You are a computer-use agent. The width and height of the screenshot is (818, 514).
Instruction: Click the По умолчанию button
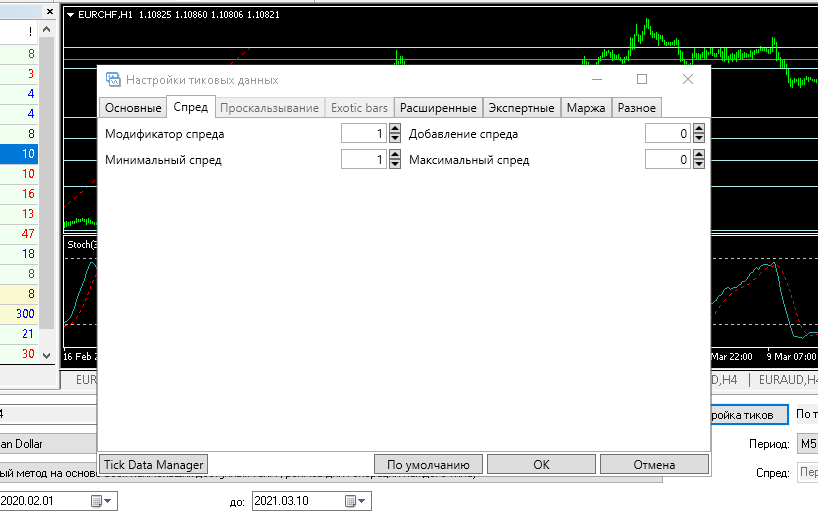tap(428, 464)
